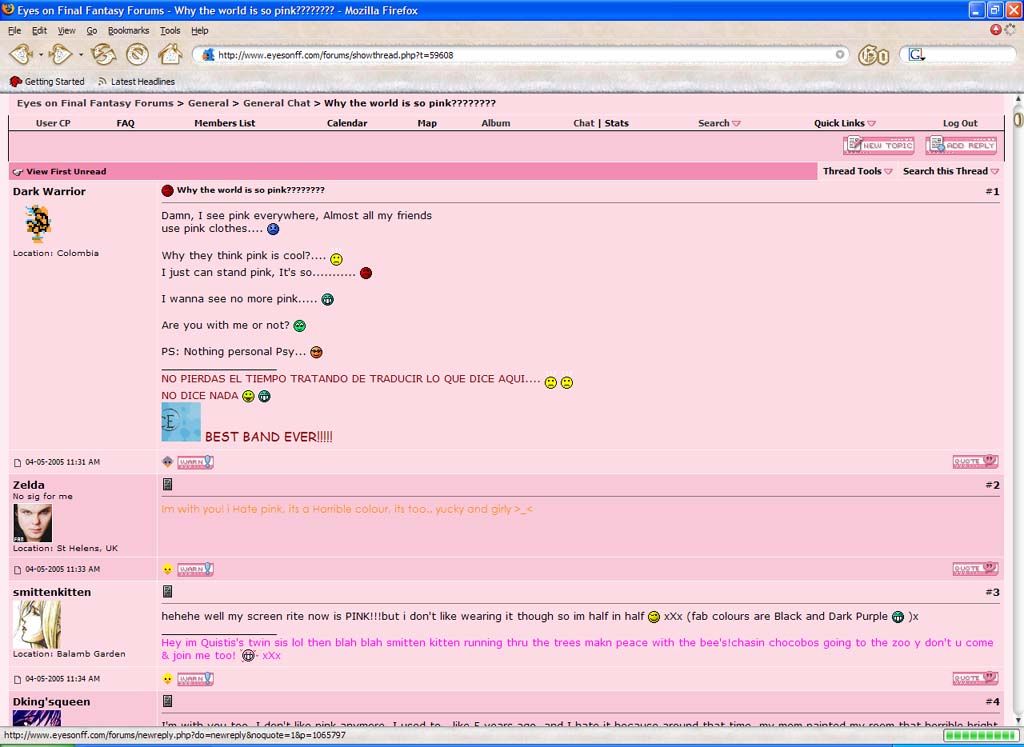Click the vertical scrollbar up arrow
Image resolution: width=1024 pixels, height=747 pixels.
coord(1018,99)
